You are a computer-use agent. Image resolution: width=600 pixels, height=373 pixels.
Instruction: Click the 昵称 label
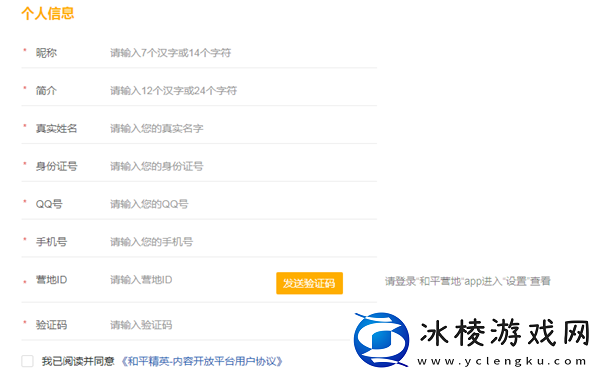[x=46, y=53]
